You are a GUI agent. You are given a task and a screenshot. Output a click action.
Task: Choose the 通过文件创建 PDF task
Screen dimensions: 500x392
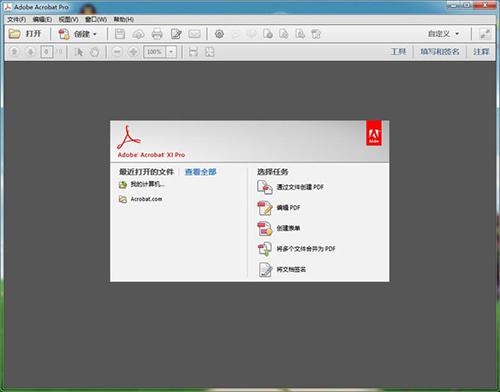tap(290, 187)
